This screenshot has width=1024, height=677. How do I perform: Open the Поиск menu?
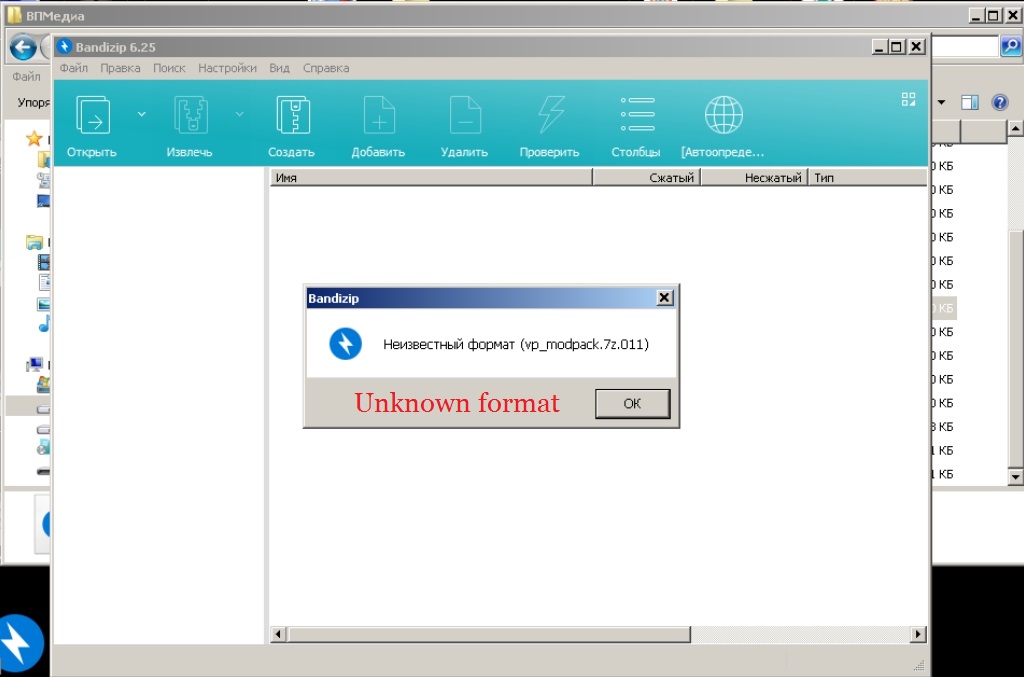click(169, 68)
